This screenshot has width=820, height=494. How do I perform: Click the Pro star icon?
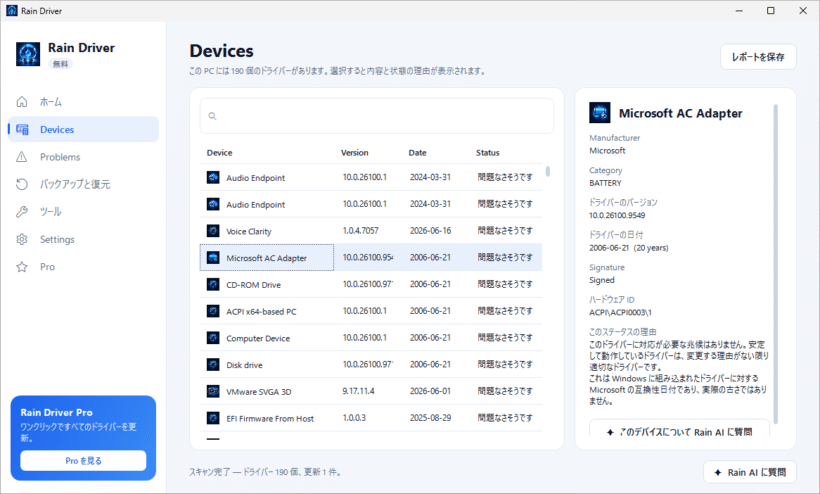point(21,267)
